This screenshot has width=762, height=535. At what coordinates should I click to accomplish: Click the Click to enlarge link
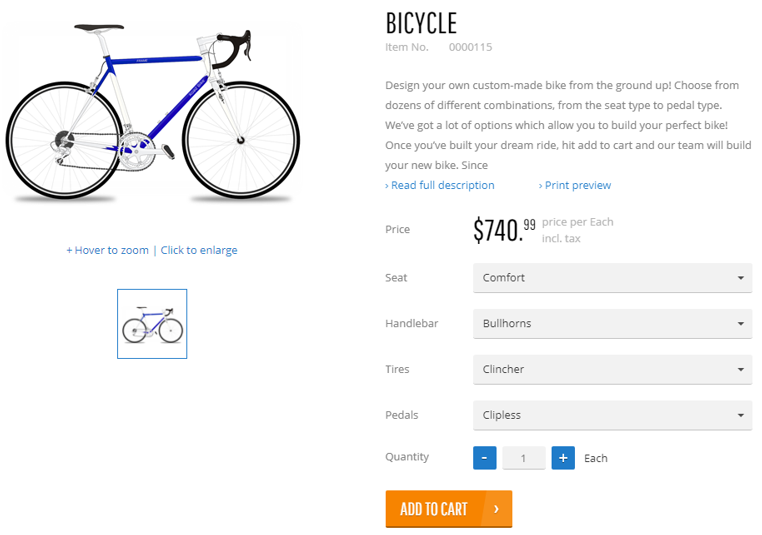point(199,250)
